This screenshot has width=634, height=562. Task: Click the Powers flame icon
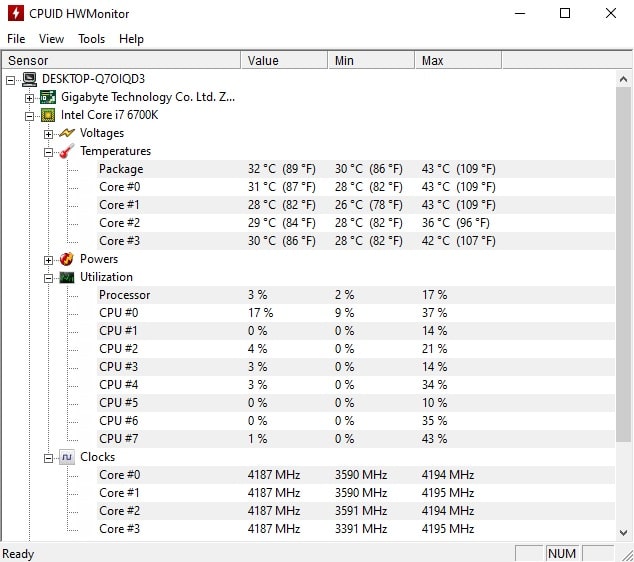pyautogui.click(x=67, y=259)
